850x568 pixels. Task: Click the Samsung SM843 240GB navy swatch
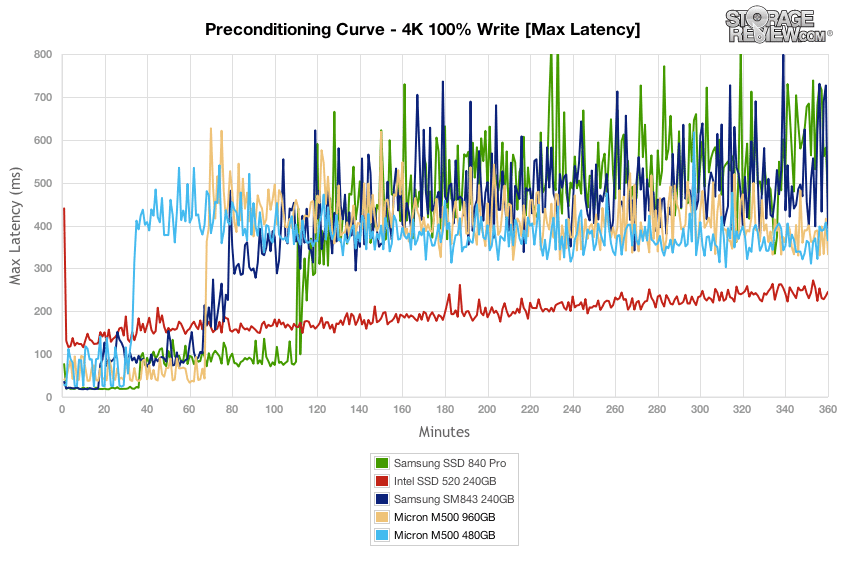coord(382,499)
